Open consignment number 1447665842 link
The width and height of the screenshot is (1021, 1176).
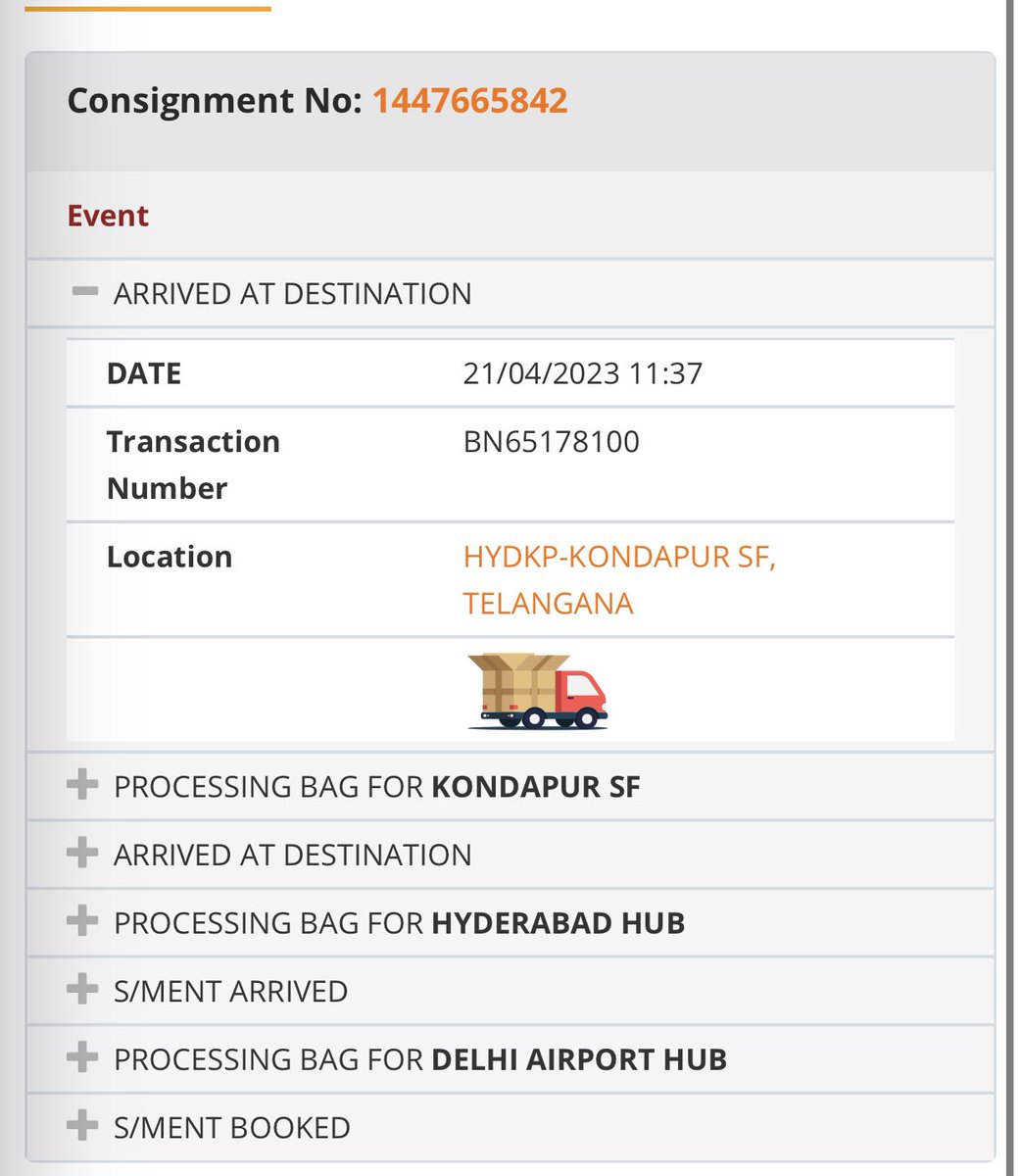point(469,101)
